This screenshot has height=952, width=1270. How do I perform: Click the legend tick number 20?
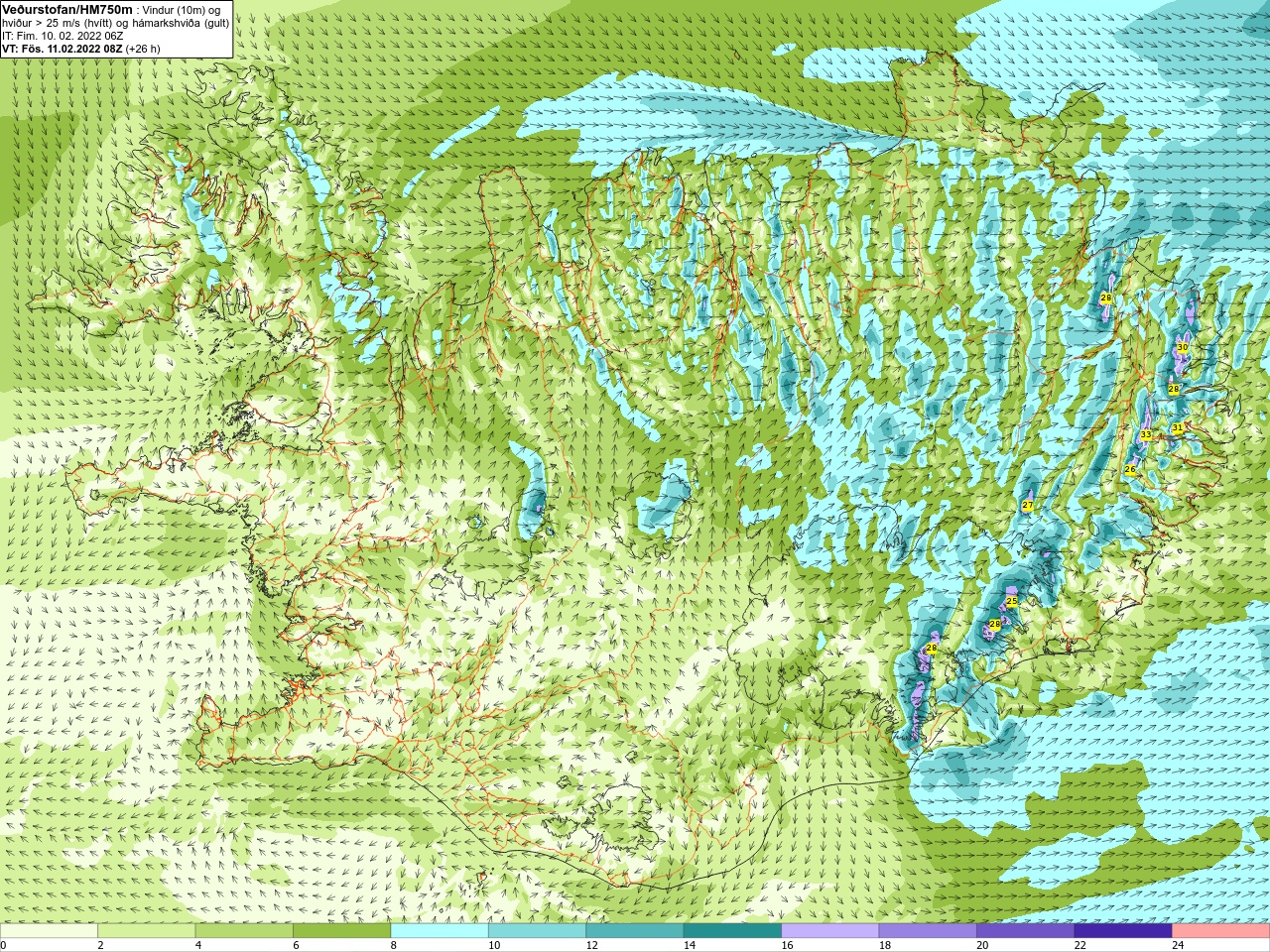pos(982,945)
